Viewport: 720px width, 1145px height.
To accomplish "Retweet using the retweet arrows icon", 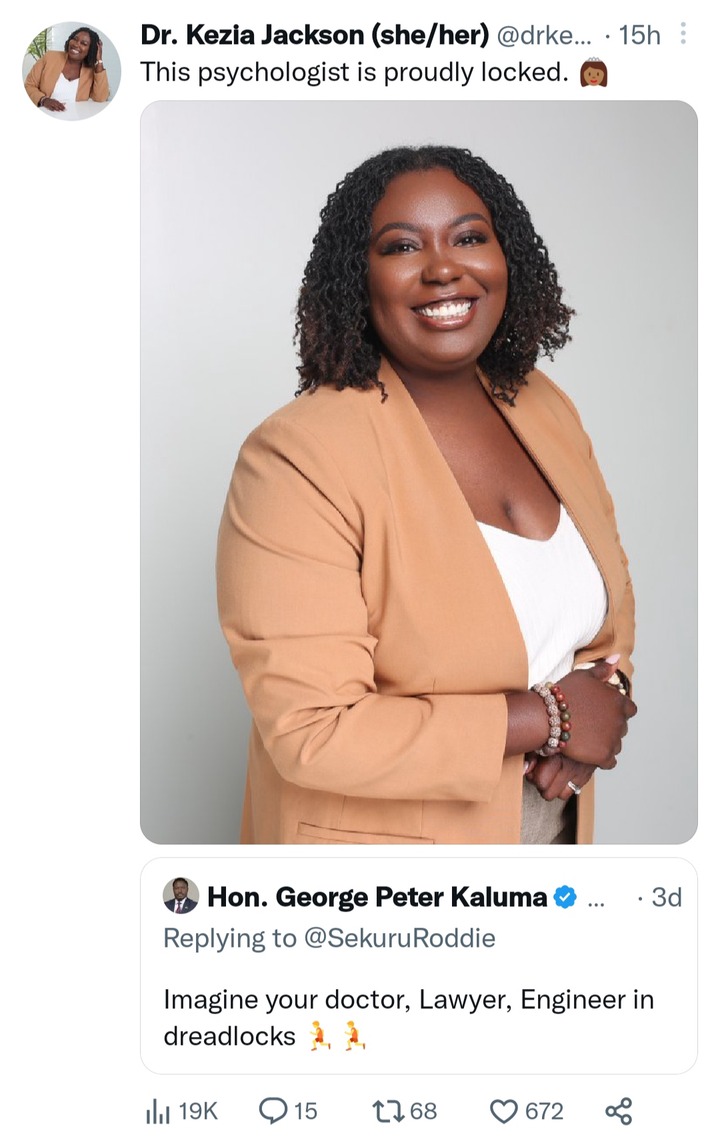I will tap(388, 1111).
